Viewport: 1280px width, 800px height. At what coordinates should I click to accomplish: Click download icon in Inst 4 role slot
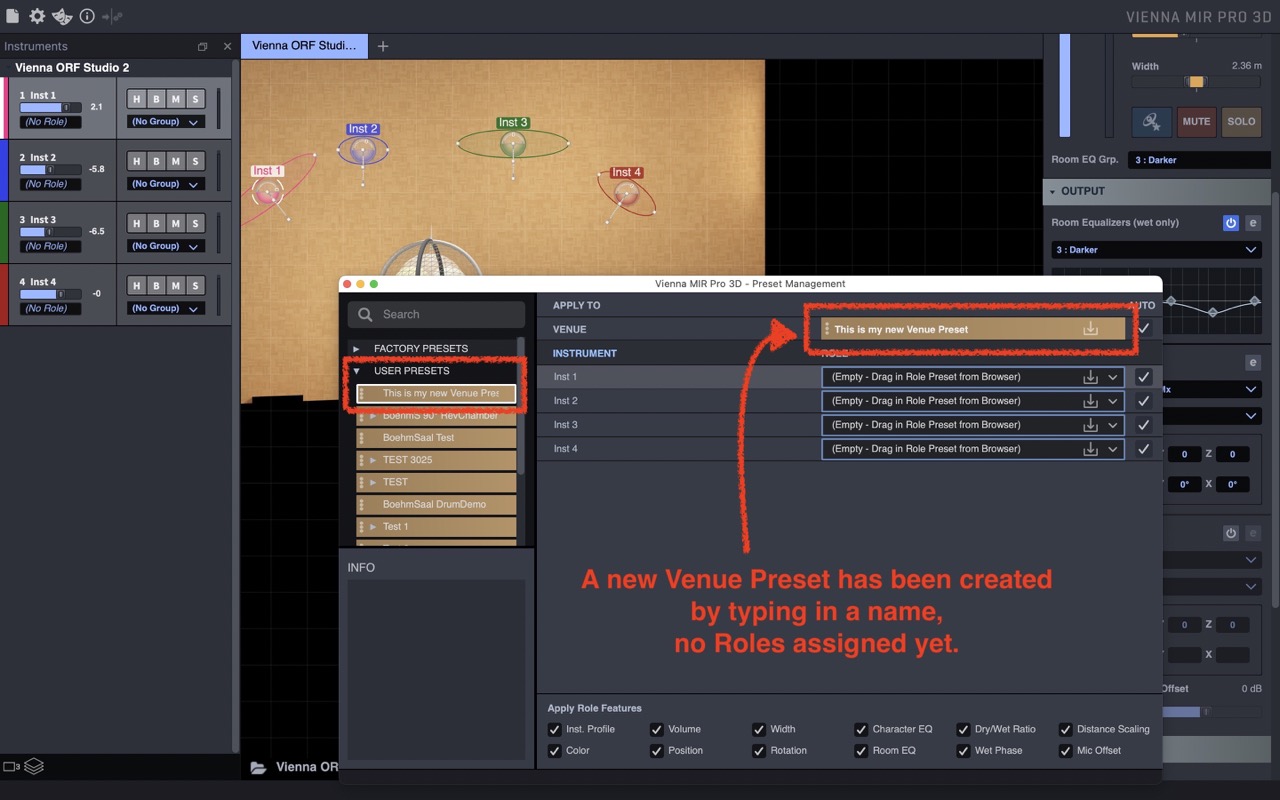click(1091, 449)
